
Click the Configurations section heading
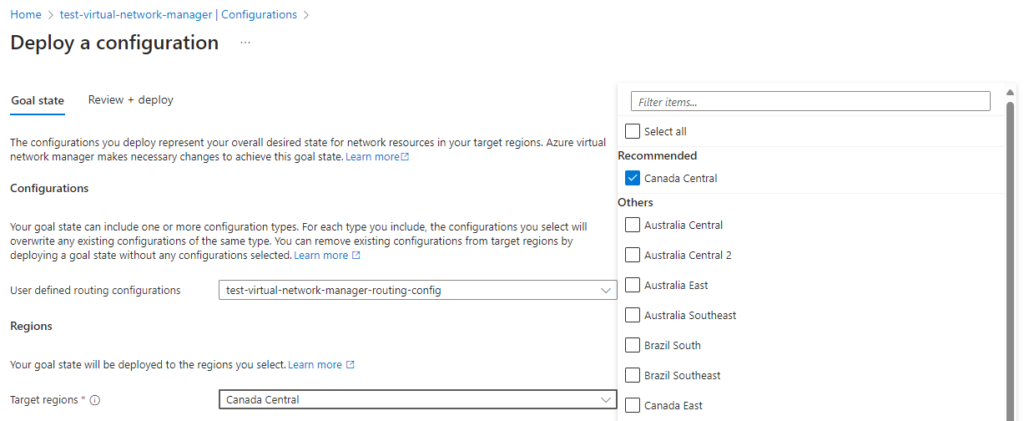(x=49, y=188)
